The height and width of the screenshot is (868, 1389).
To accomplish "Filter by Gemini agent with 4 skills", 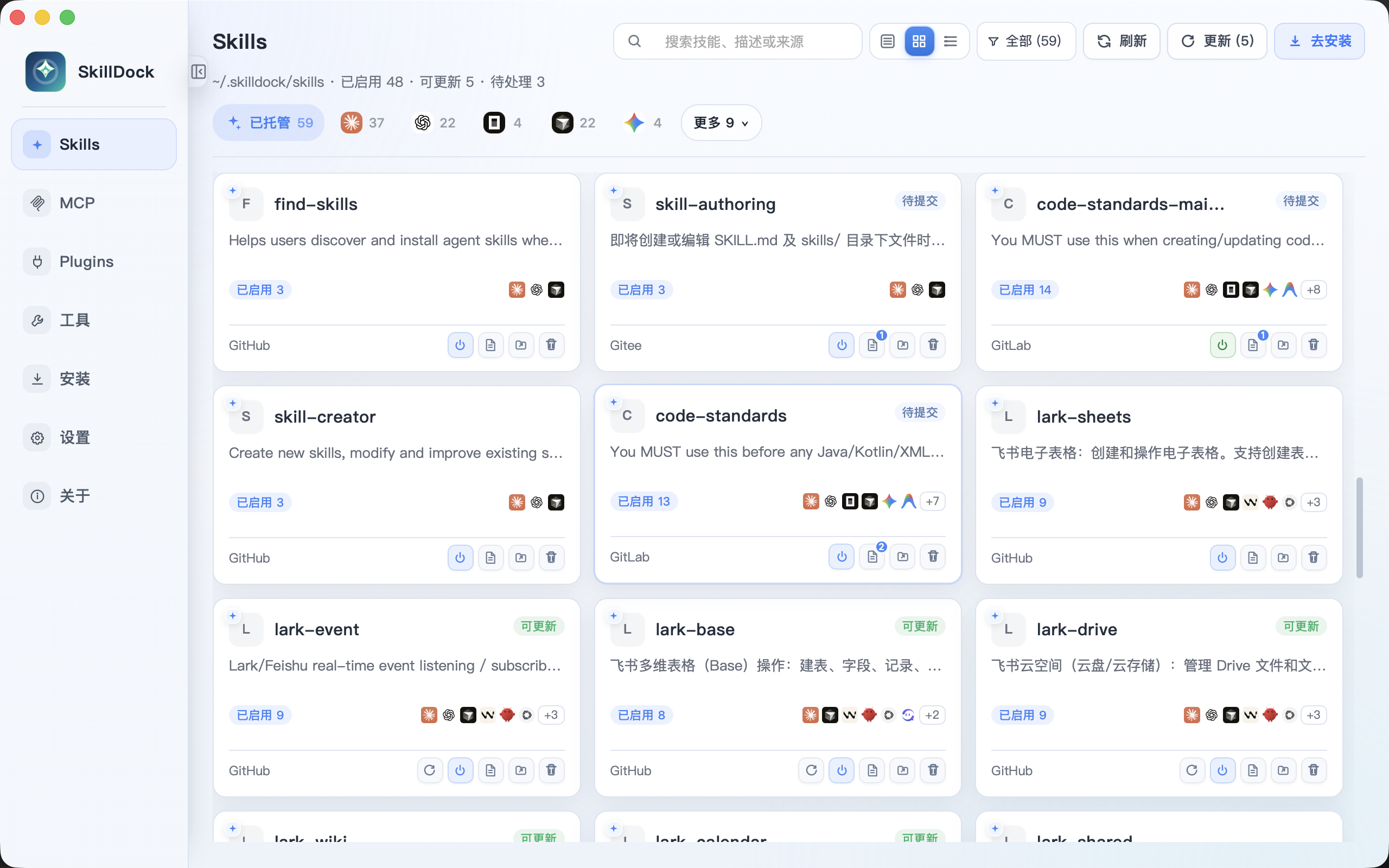I will pos(643,122).
